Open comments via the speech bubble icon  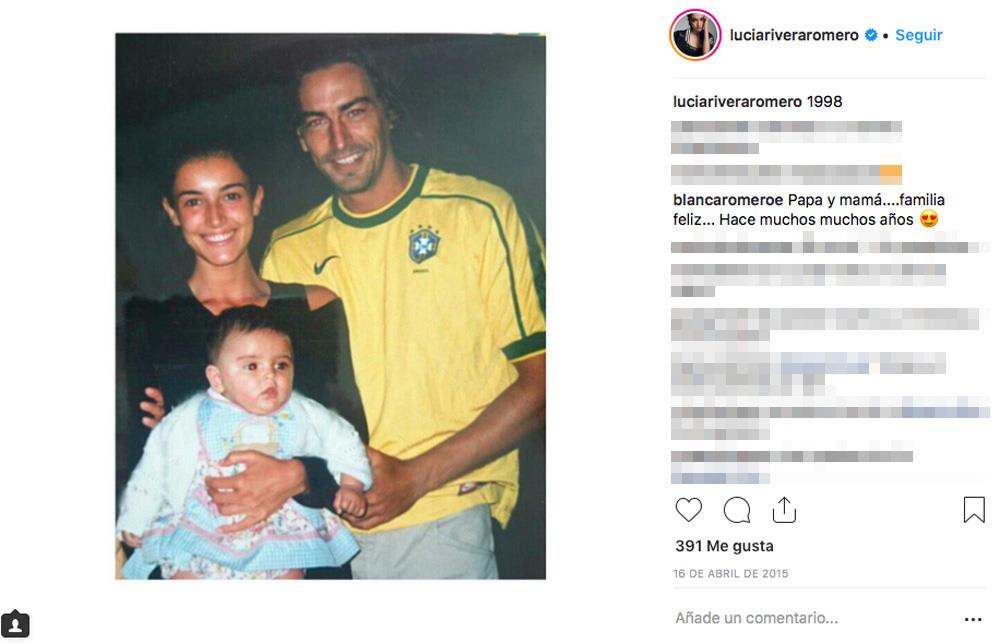click(737, 510)
